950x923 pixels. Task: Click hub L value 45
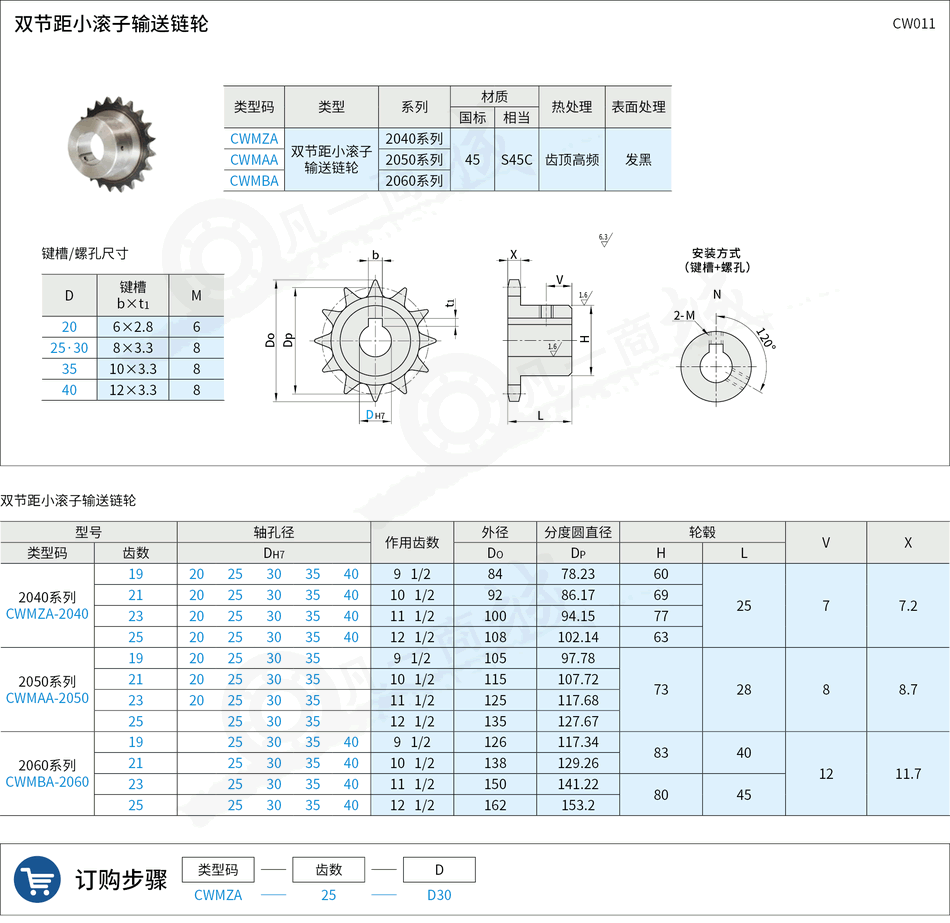pyautogui.click(x=744, y=795)
